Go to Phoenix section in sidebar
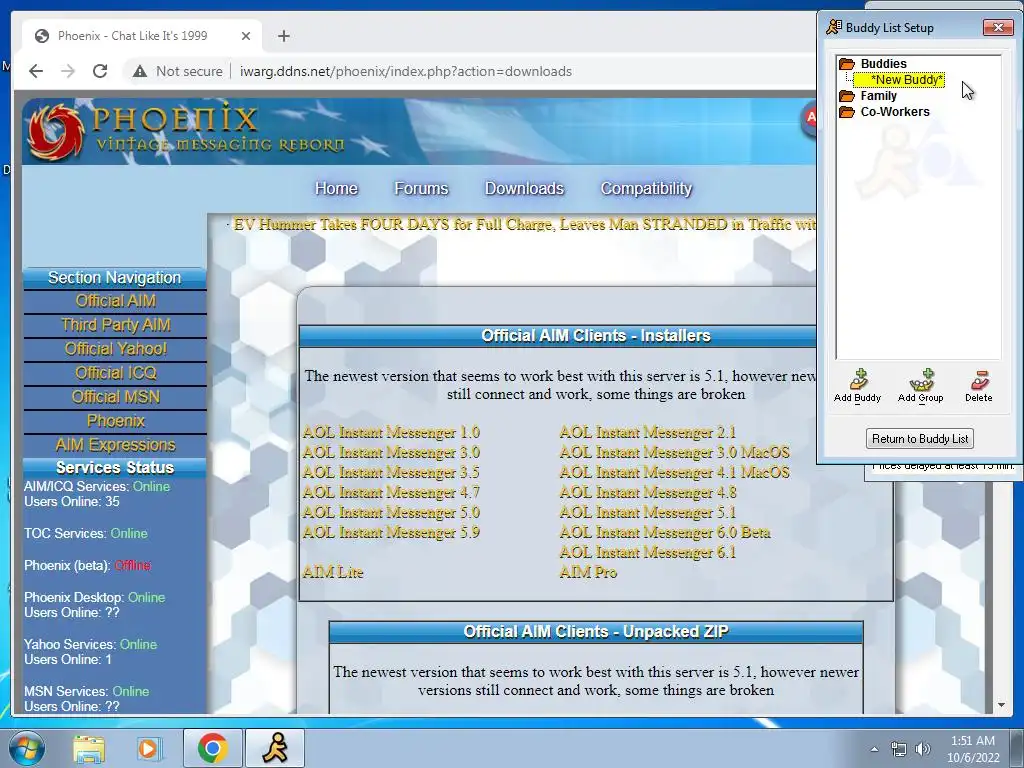Screen dimensions: 1024x768 click(x=115, y=421)
